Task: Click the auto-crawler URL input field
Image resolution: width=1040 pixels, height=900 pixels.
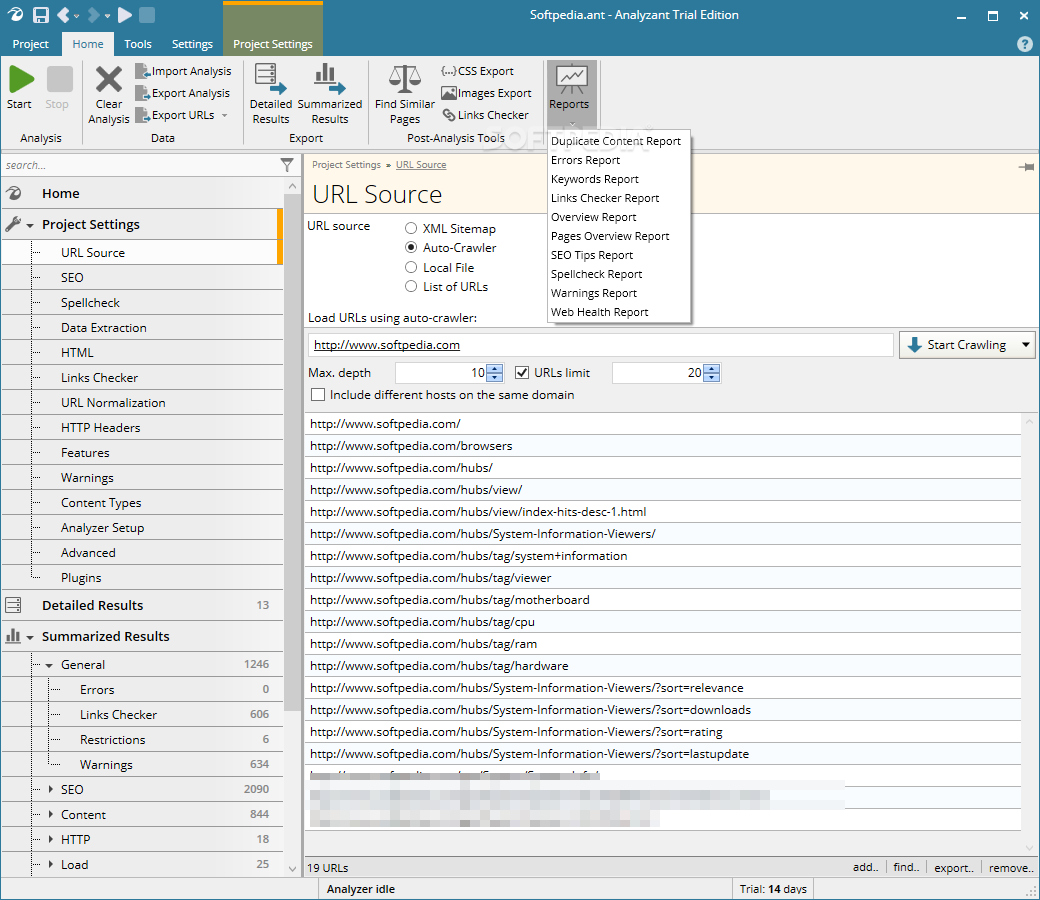Action: tap(600, 345)
